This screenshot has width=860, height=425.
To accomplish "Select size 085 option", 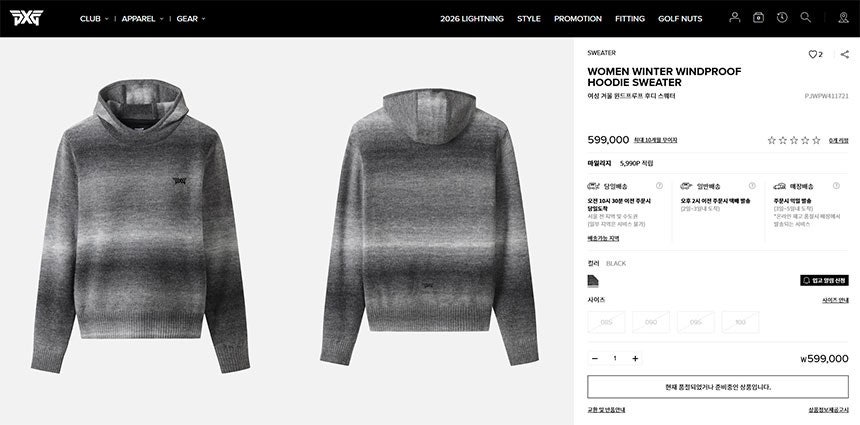I will point(606,322).
